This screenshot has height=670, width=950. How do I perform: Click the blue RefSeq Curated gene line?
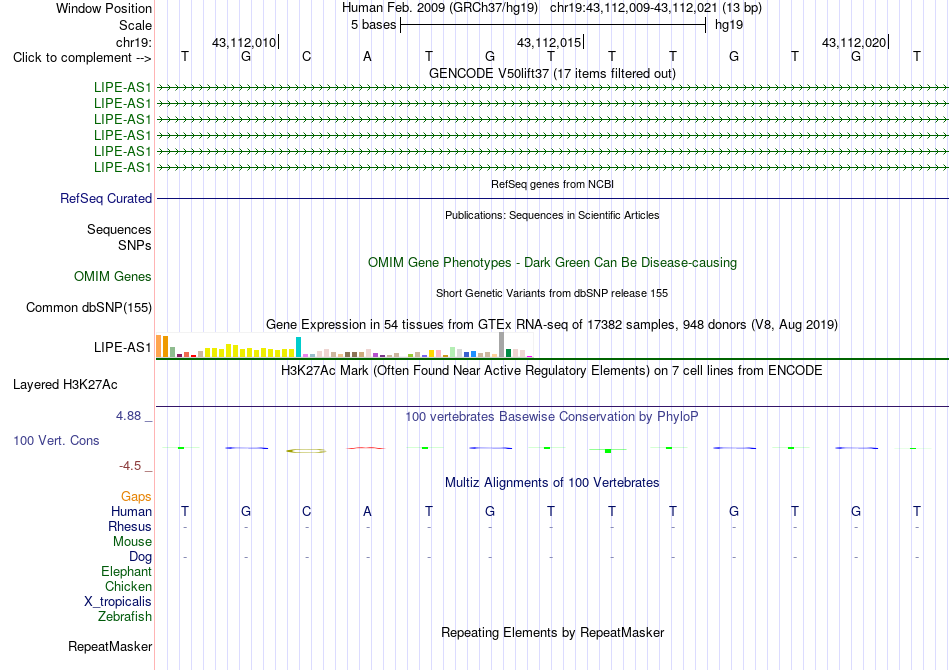click(552, 198)
